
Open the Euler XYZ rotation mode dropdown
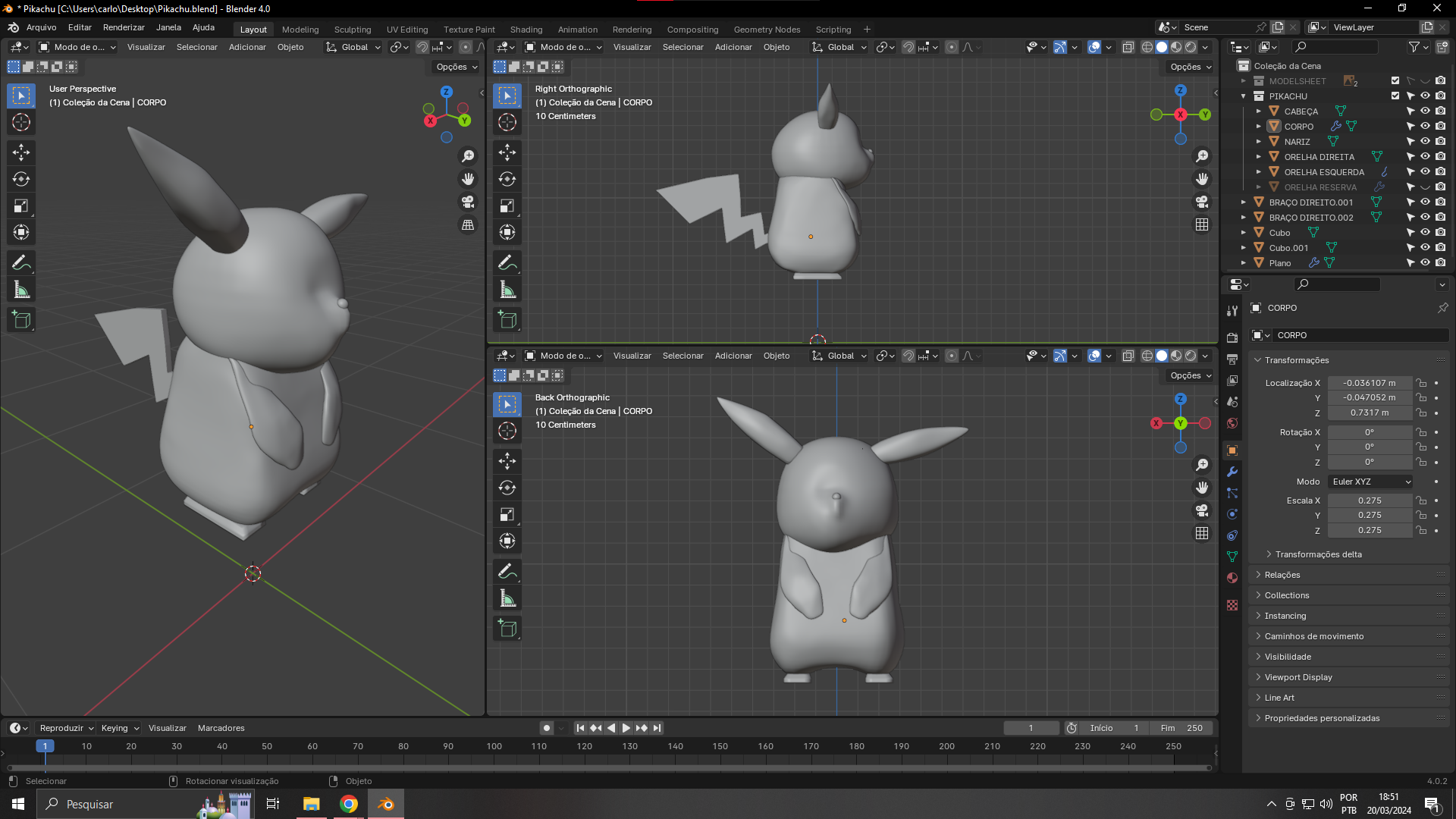coord(1371,482)
